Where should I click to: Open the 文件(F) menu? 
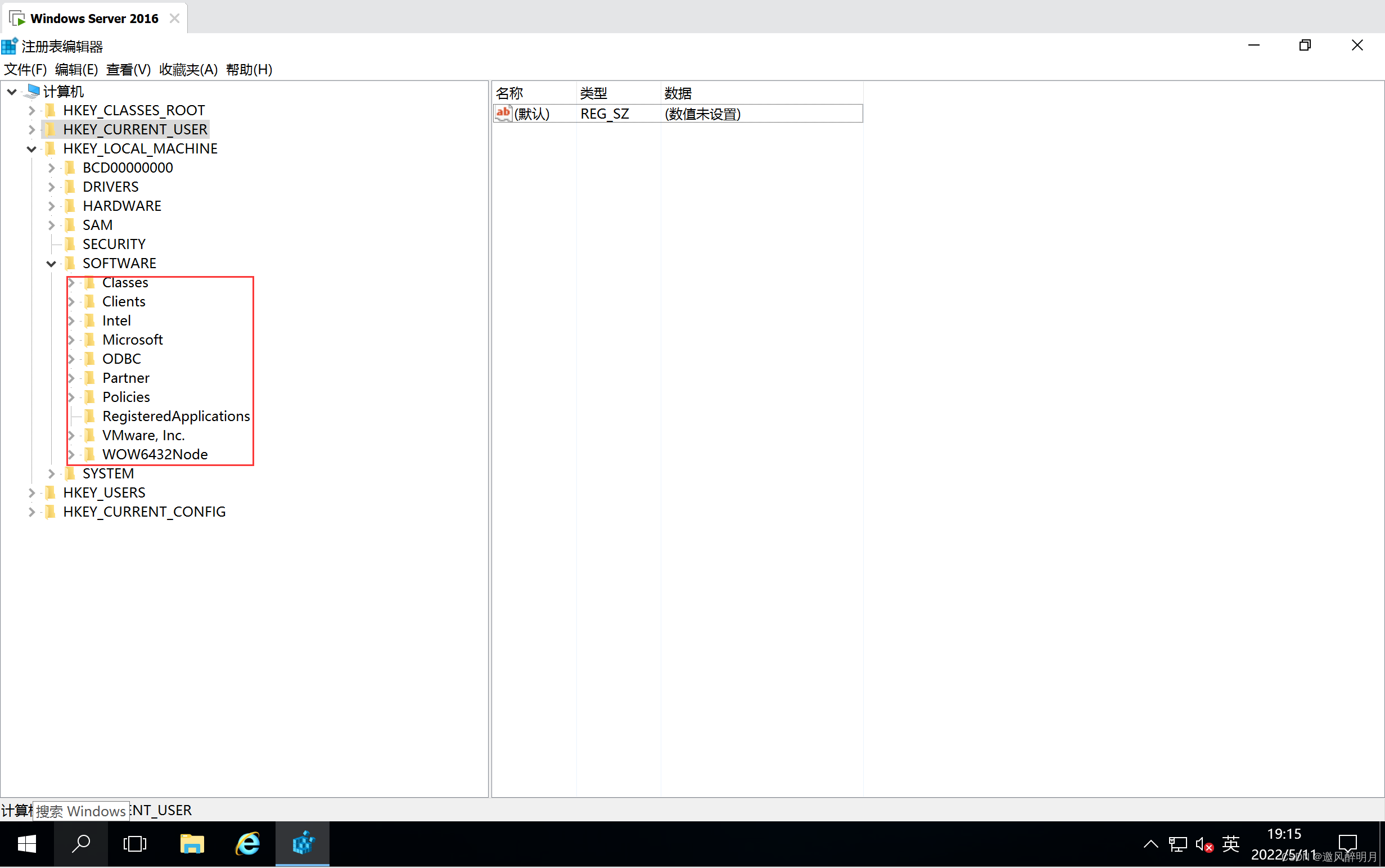click(x=25, y=70)
